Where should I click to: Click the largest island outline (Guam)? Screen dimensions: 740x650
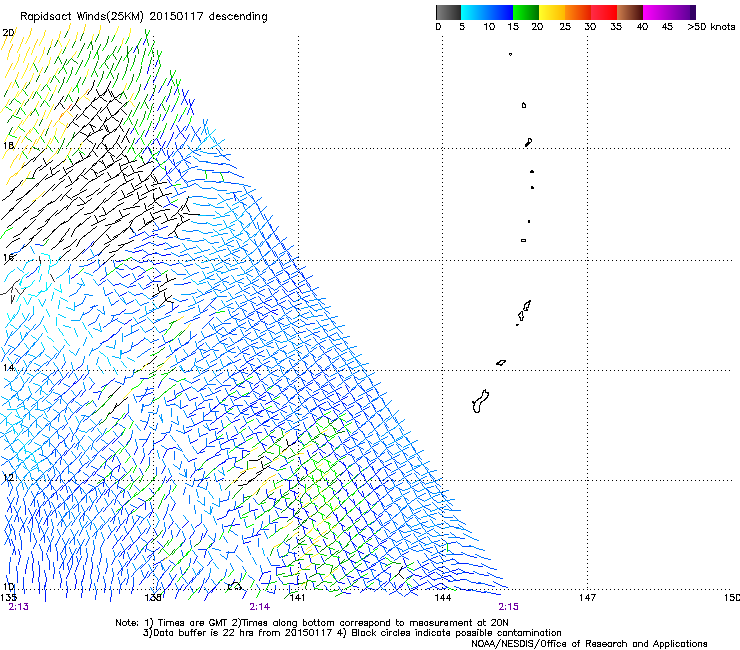click(x=480, y=401)
